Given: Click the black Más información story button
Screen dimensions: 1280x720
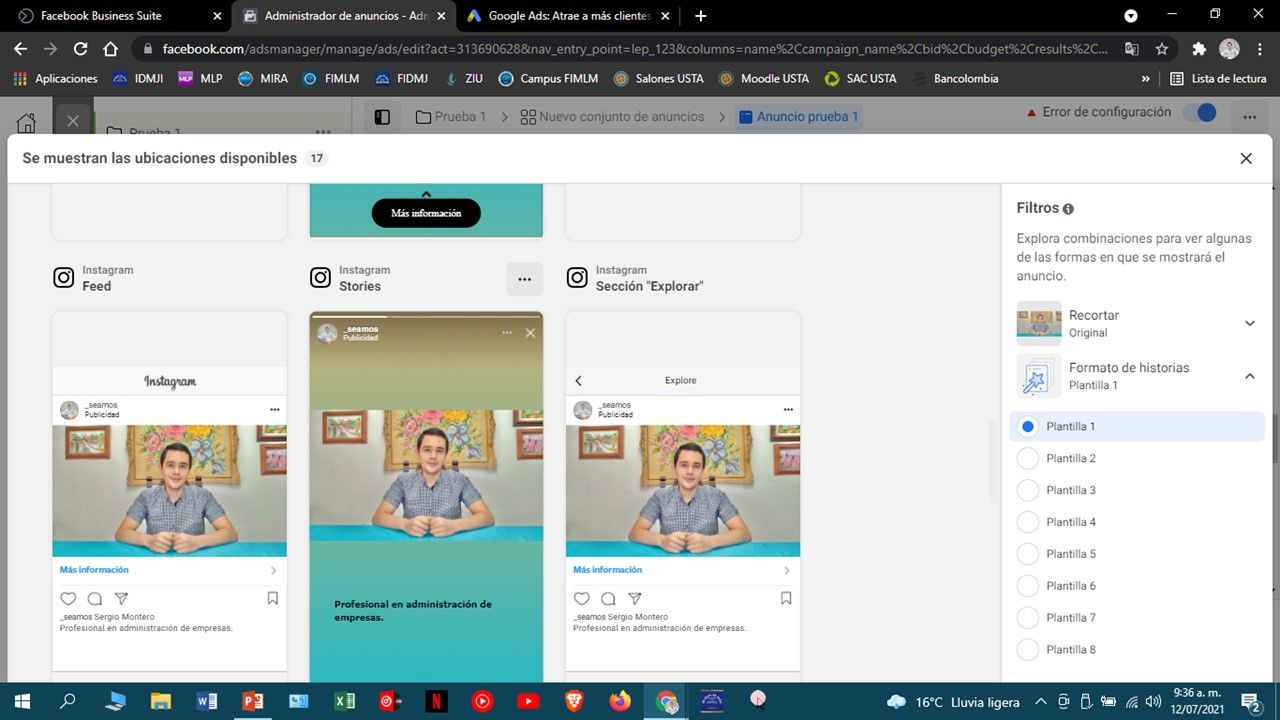Looking at the screenshot, I should [426, 213].
